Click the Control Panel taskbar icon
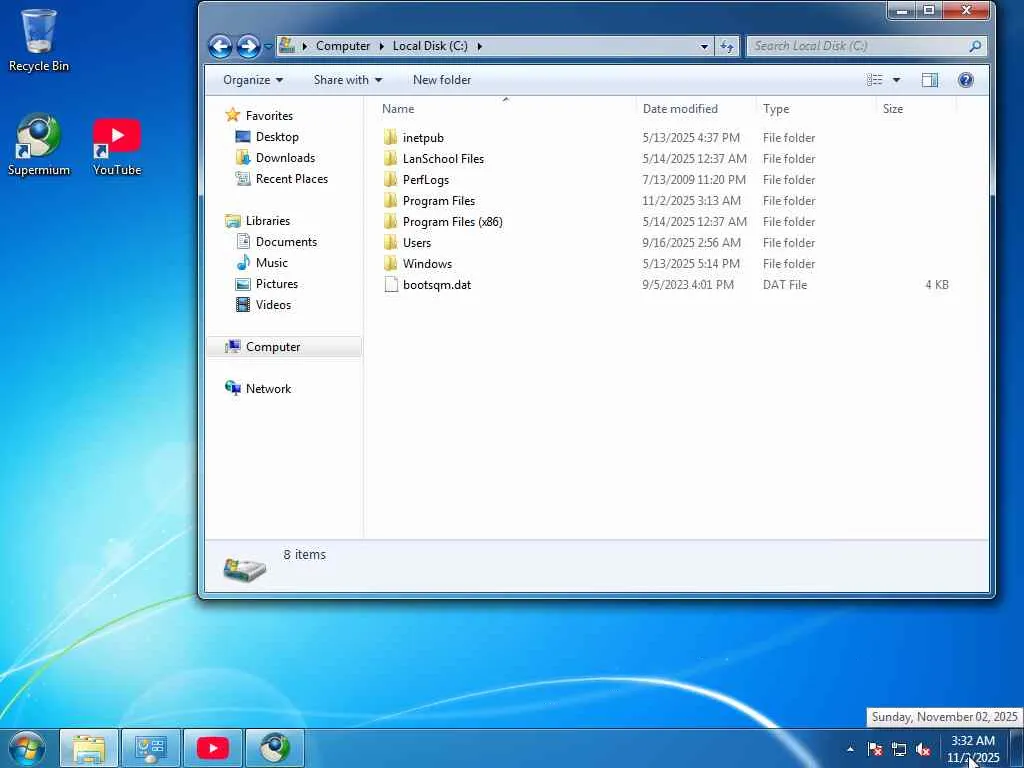Image resolution: width=1024 pixels, height=768 pixels. click(x=151, y=749)
